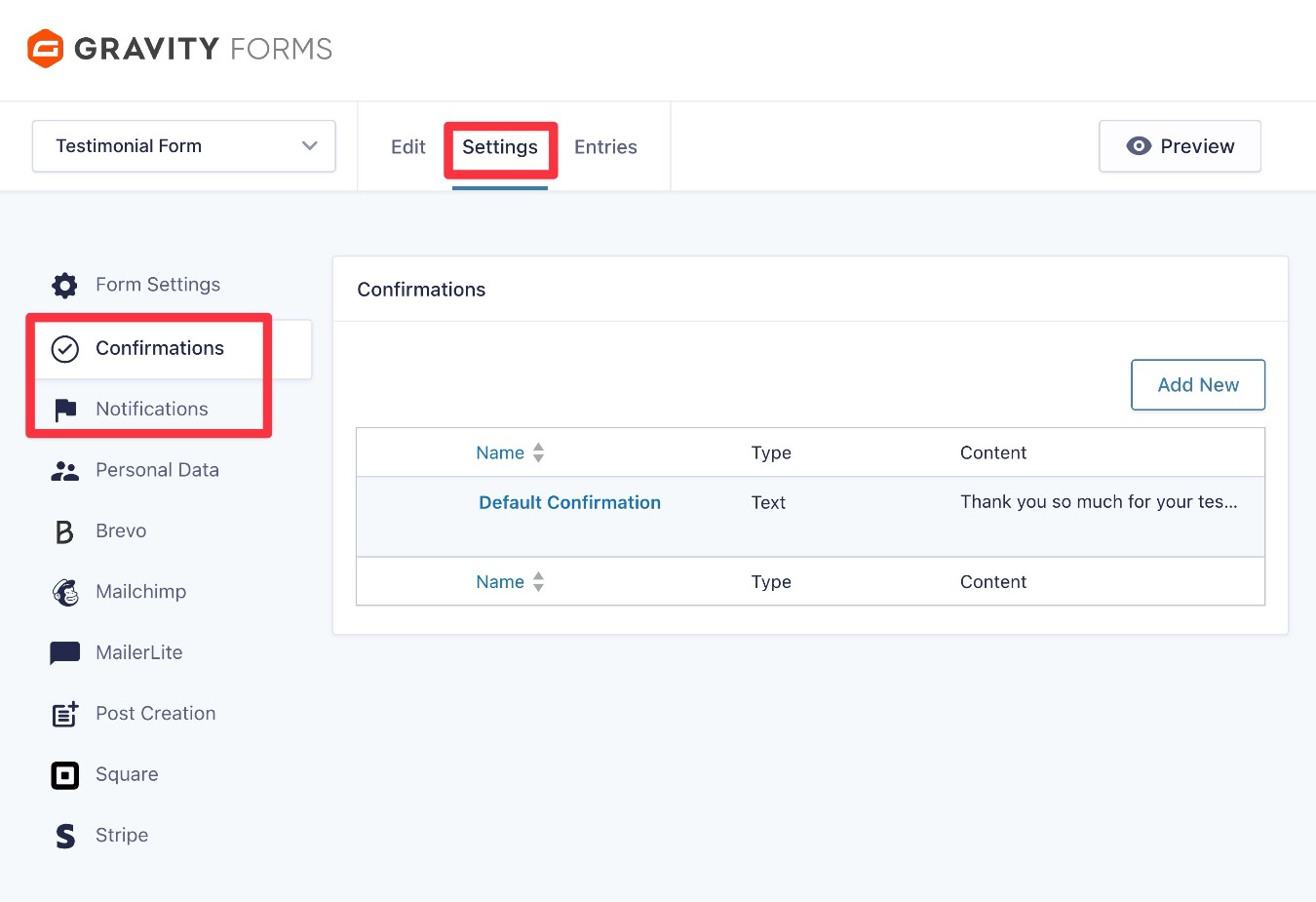The width and height of the screenshot is (1316, 902).
Task: Switch to the Edit tab
Action: pyautogui.click(x=407, y=146)
